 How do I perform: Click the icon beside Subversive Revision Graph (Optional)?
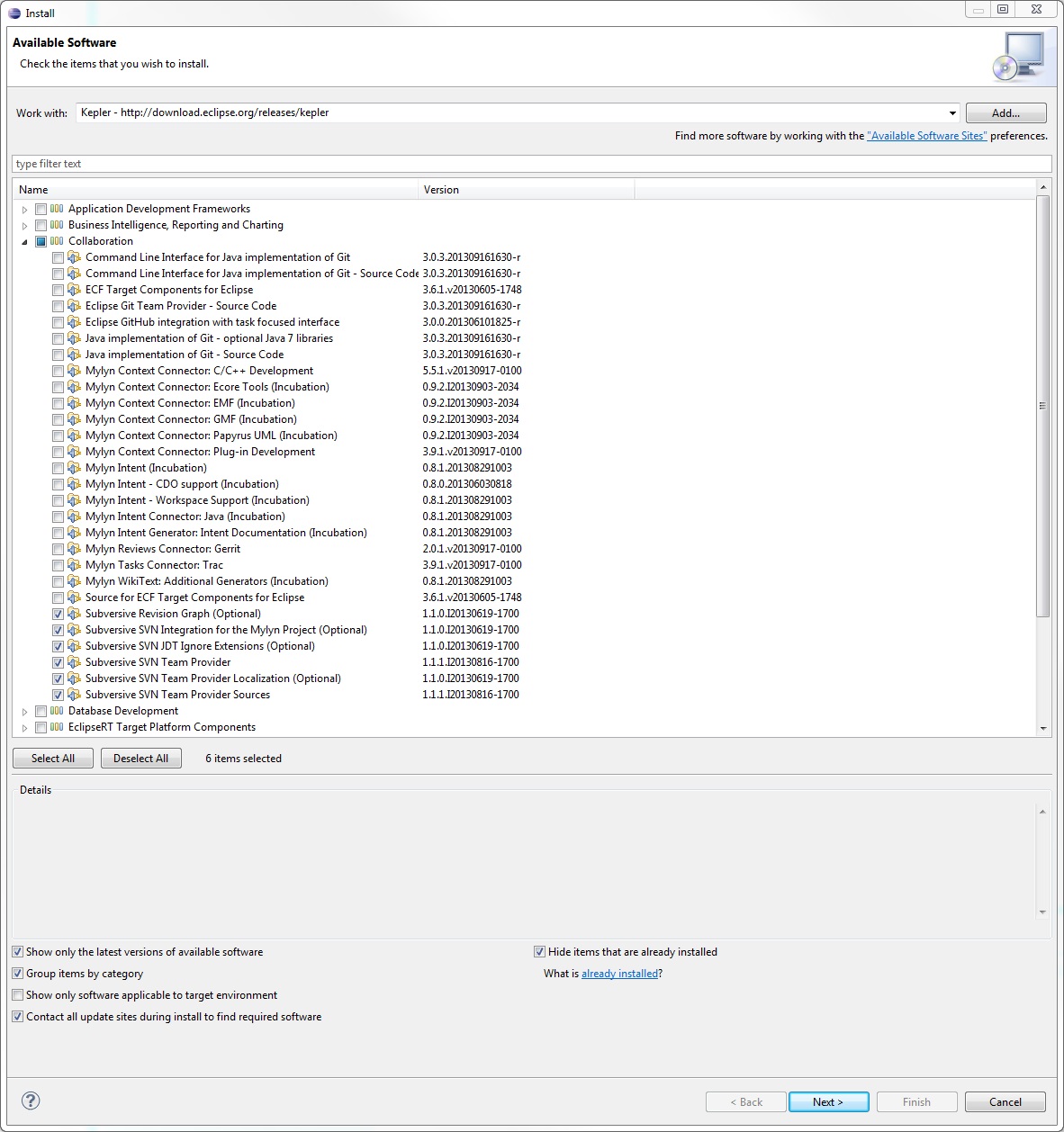(75, 614)
